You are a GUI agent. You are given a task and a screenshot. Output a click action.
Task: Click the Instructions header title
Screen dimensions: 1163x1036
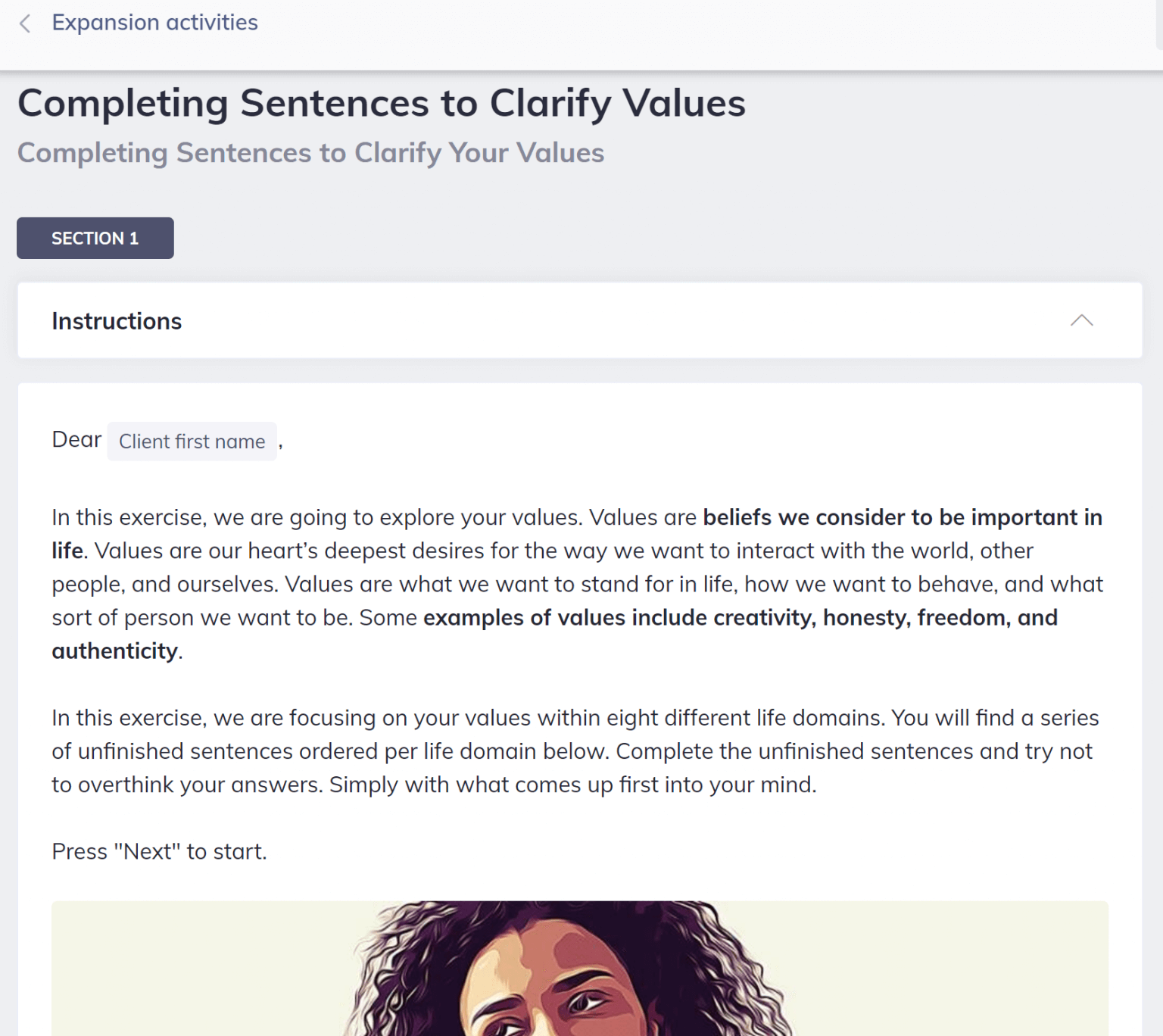[117, 321]
